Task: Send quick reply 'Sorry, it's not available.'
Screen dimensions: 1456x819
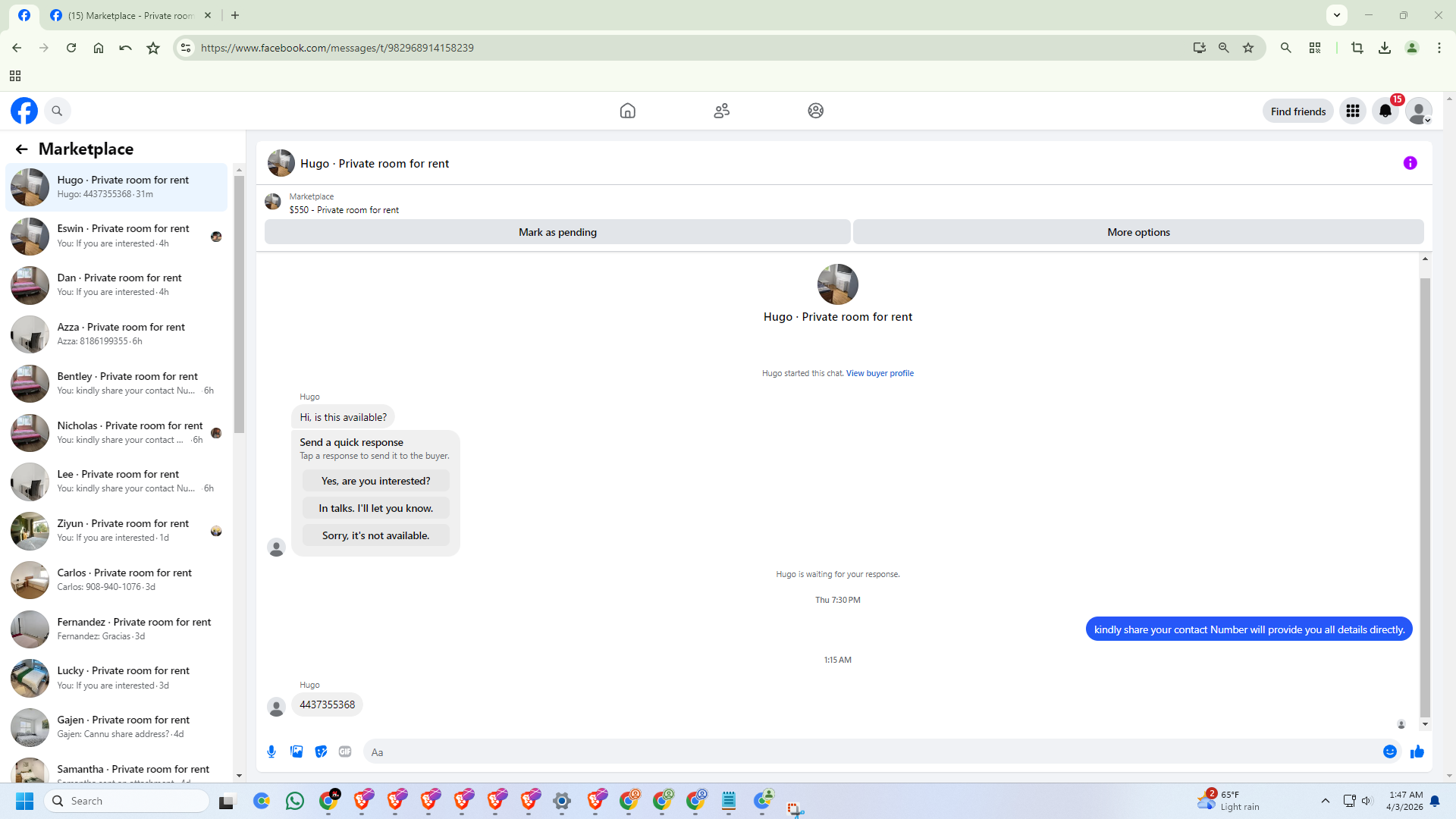Action: pos(375,535)
